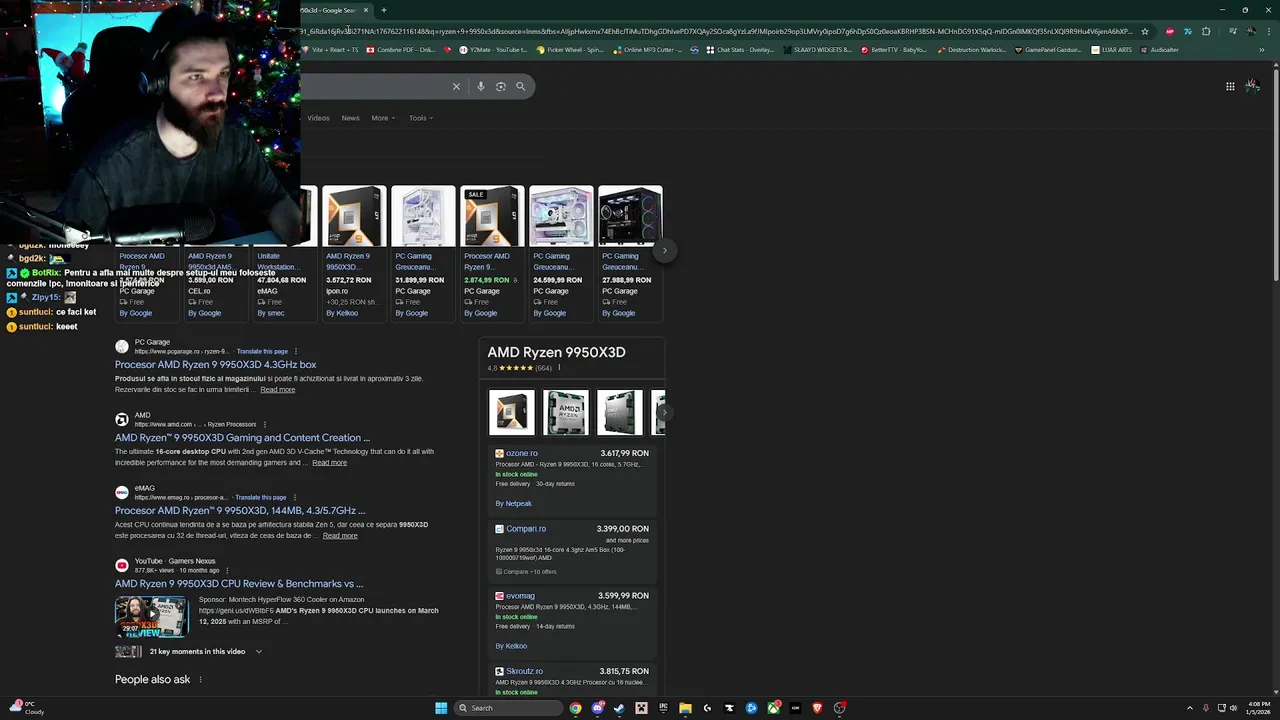This screenshot has width=1280, height=720.
Task: Click the taskbar Search box
Action: [508, 708]
